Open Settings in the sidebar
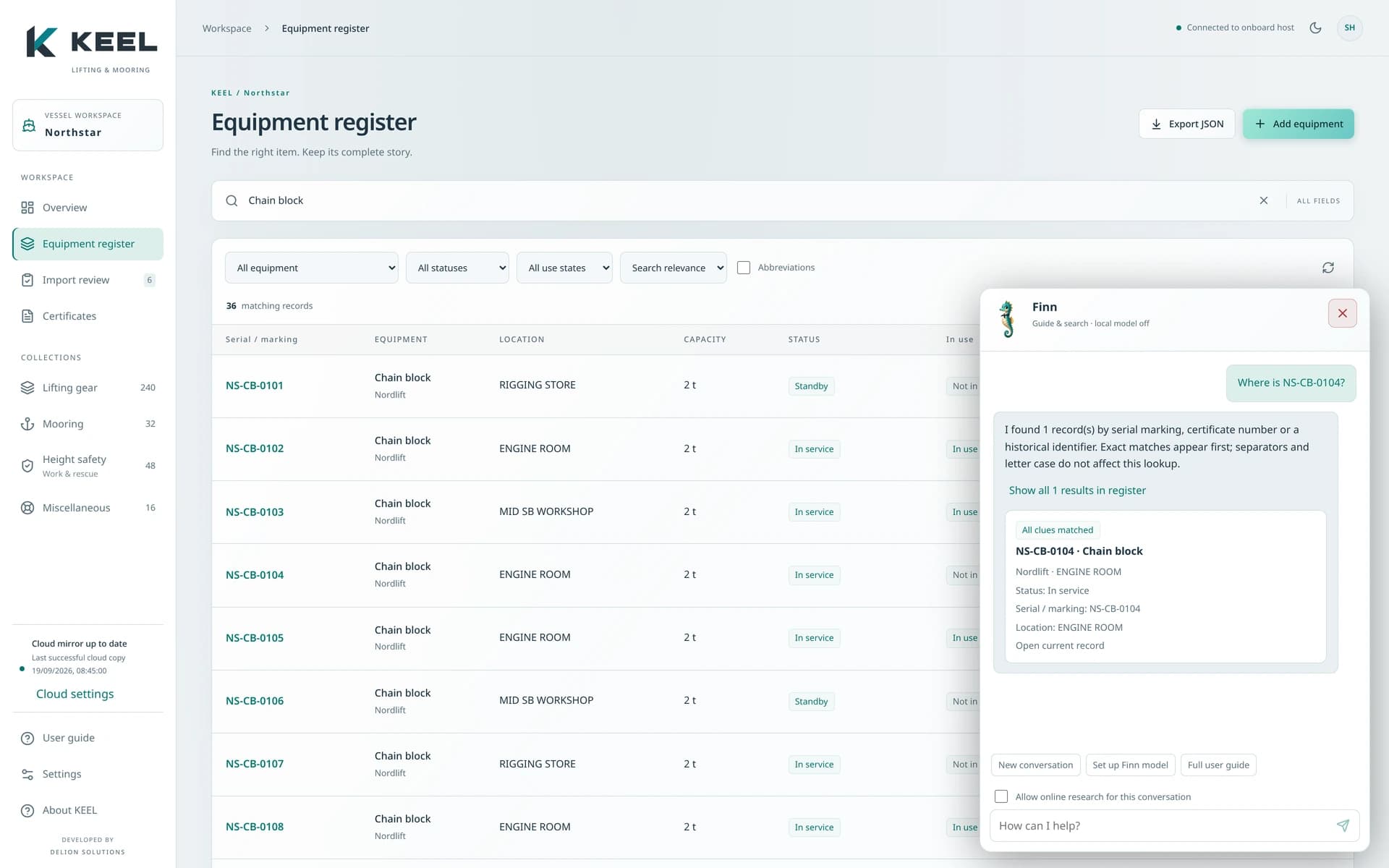 [x=88, y=774]
